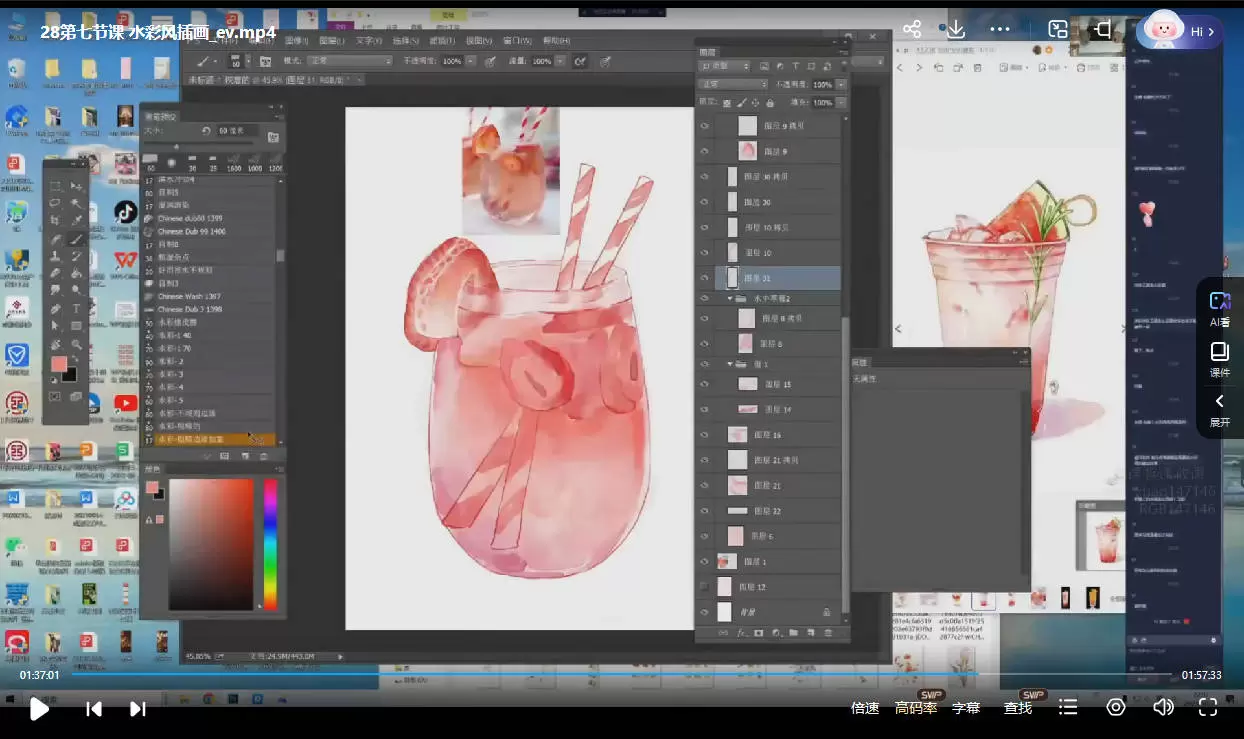The width and height of the screenshot is (1244, 739).
Task: Click the 字幕 subtitles button
Action: [x=966, y=708]
